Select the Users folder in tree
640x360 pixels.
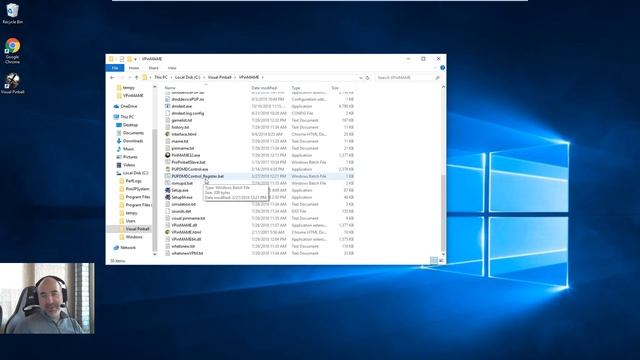pyautogui.click(x=131, y=221)
